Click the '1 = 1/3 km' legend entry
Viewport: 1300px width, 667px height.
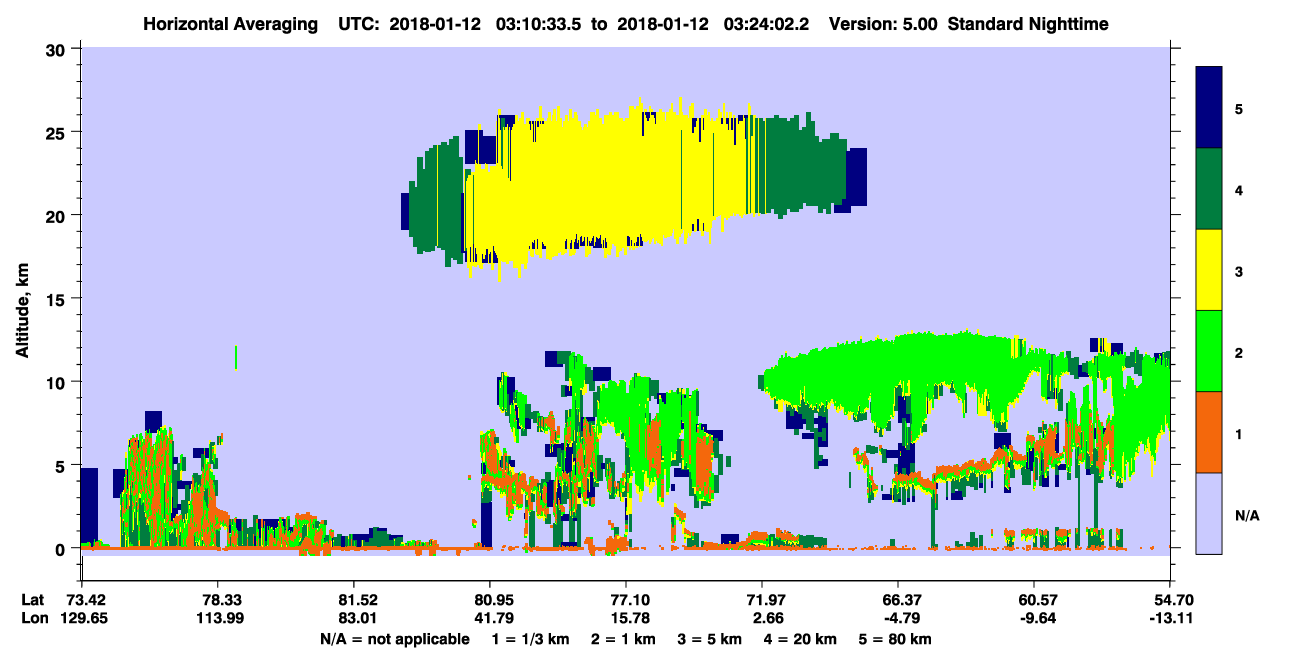531,639
